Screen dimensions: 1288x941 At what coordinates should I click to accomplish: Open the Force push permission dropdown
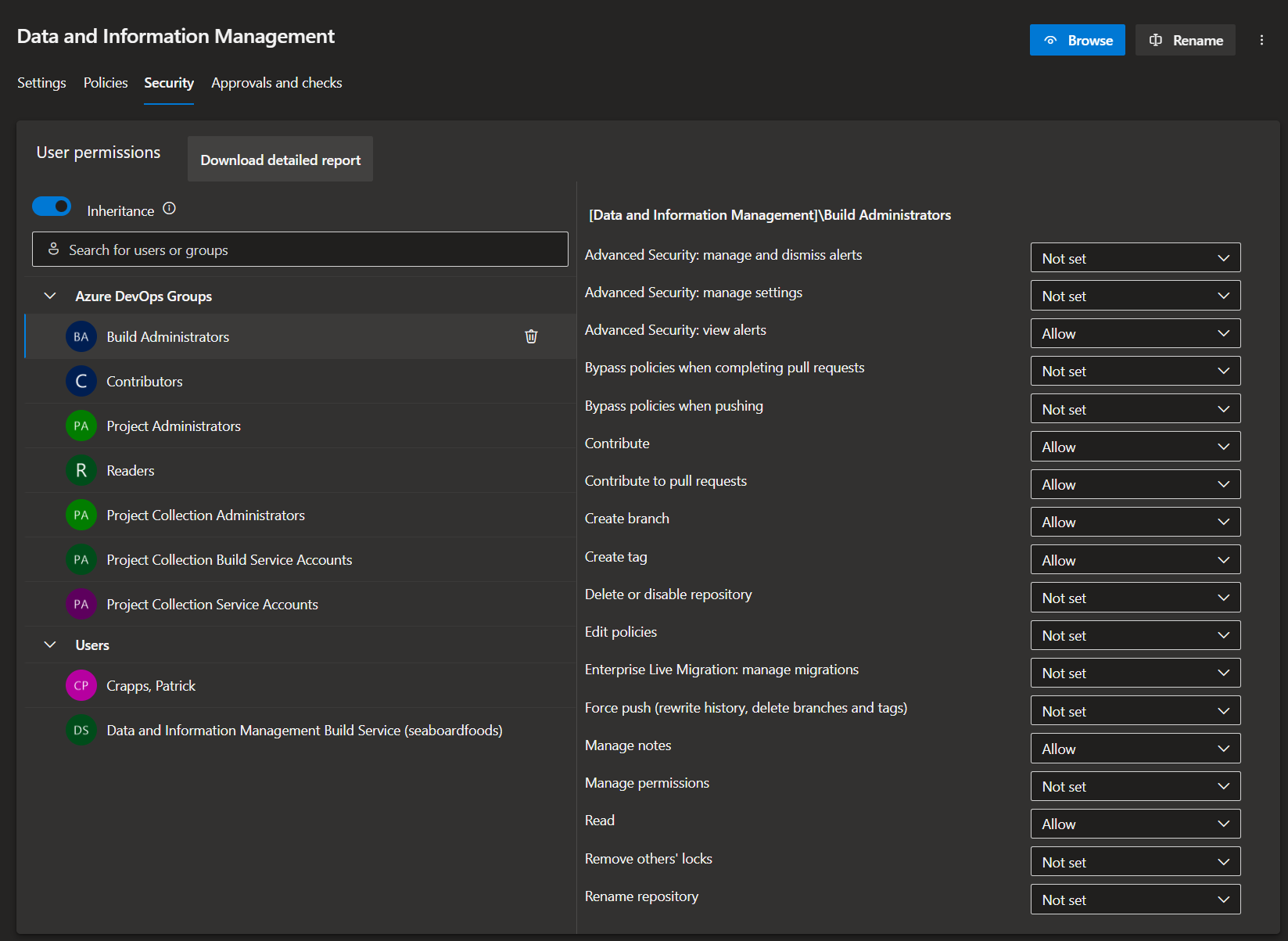click(1136, 711)
